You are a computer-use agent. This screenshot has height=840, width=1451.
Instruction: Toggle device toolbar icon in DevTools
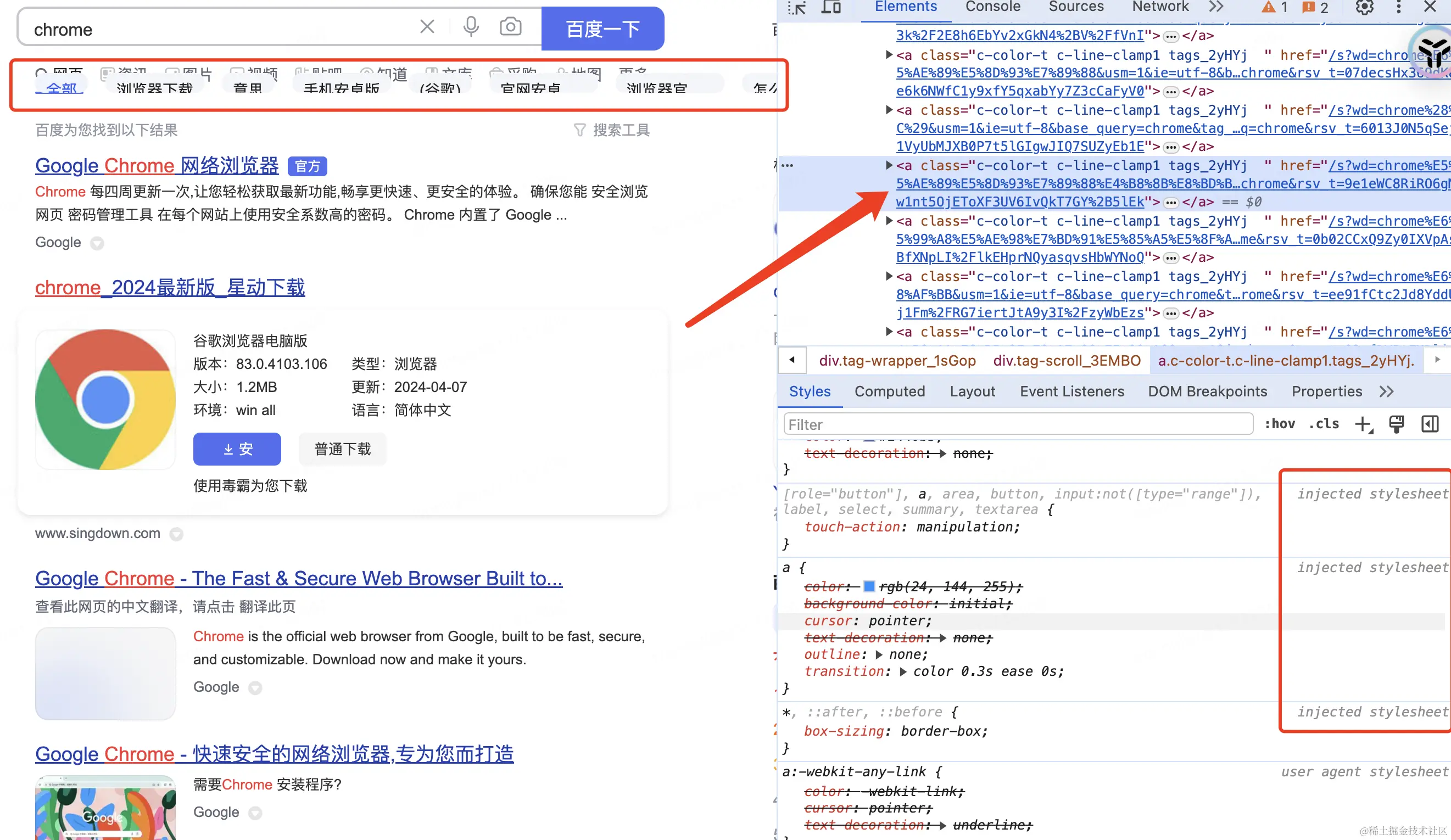coord(831,7)
